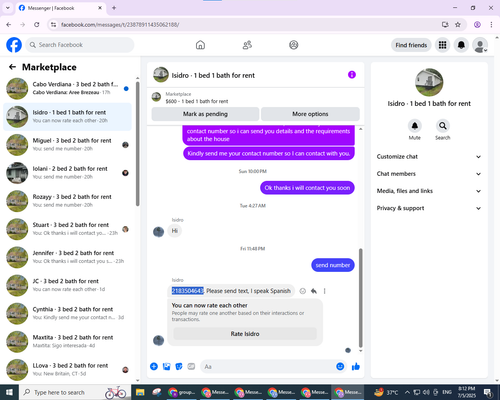The height and width of the screenshot is (400, 500).
Task: Open Cabo Verdiana 3 bed conversation
Action: point(67,88)
